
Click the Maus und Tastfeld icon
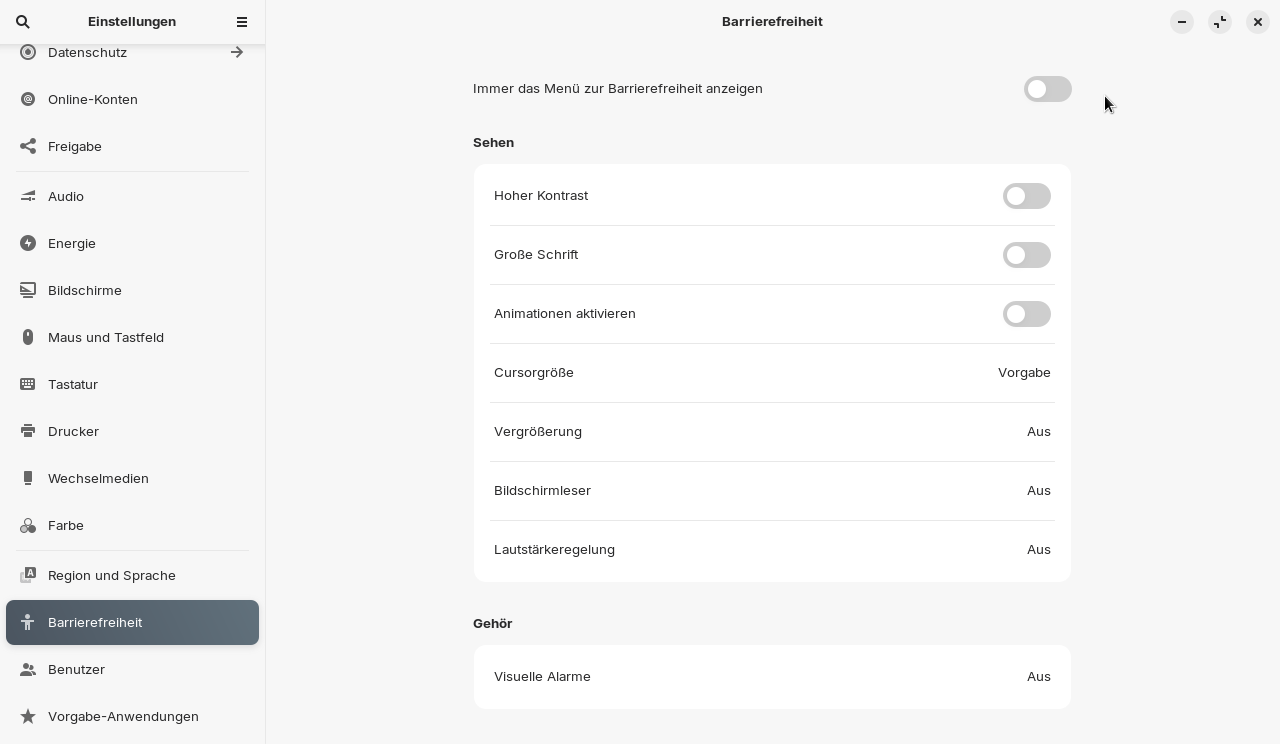(x=27, y=337)
